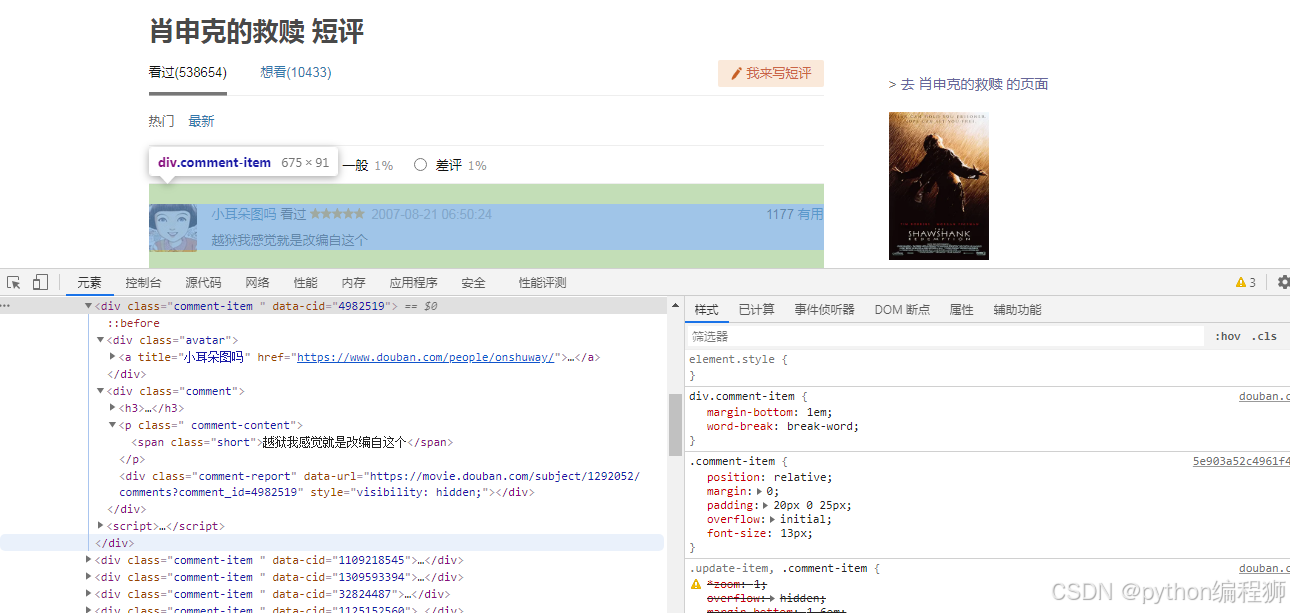Screen dimensions: 1290x613
Task: Open the 去 肖申克的救赎 的页面 link
Action: [x=968, y=84]
